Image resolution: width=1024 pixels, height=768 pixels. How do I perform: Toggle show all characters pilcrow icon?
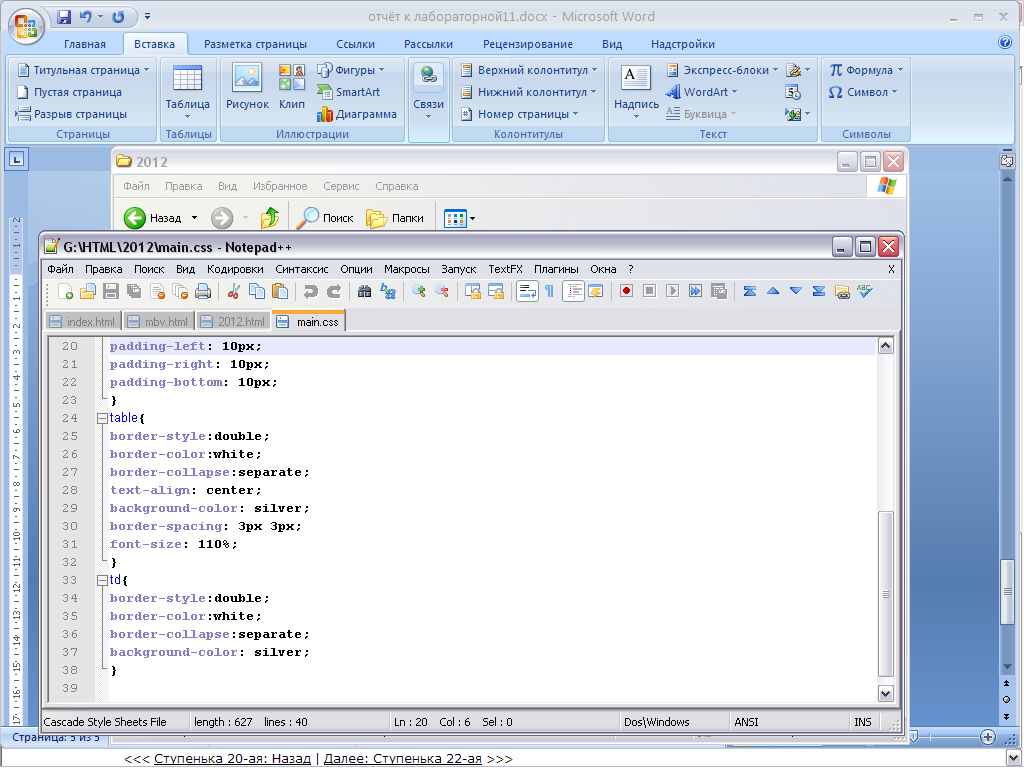(549, 291)
